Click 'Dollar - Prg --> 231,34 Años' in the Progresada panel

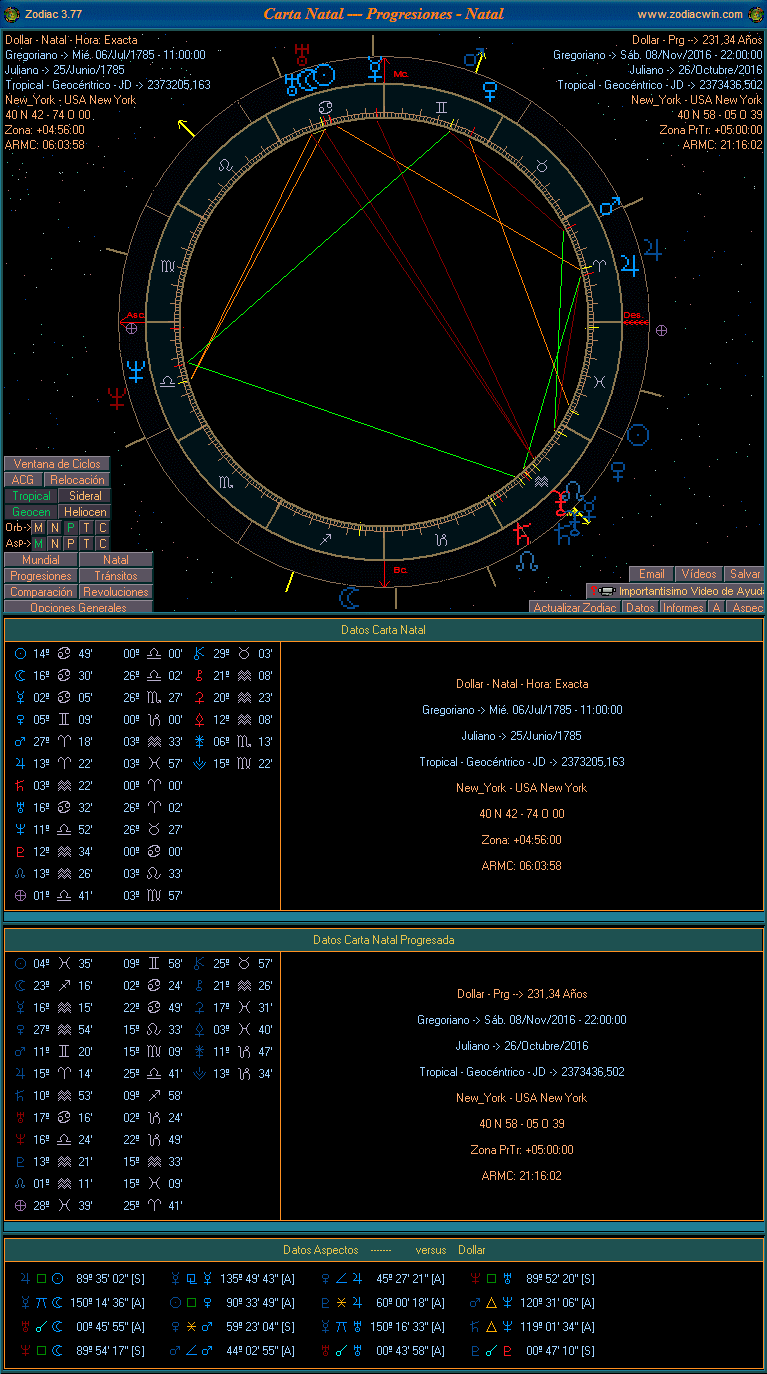[x=522, y=994]
